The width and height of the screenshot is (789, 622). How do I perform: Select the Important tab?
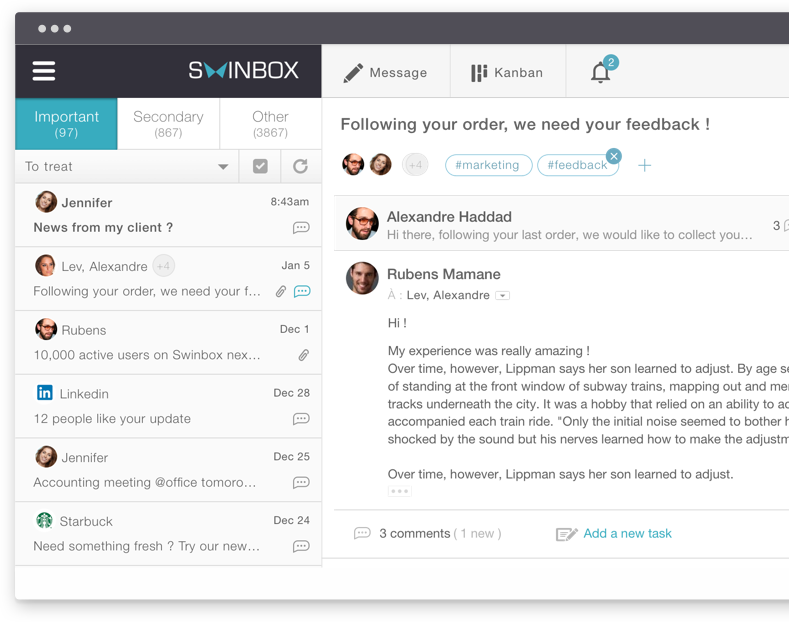[x=66, y=124]
